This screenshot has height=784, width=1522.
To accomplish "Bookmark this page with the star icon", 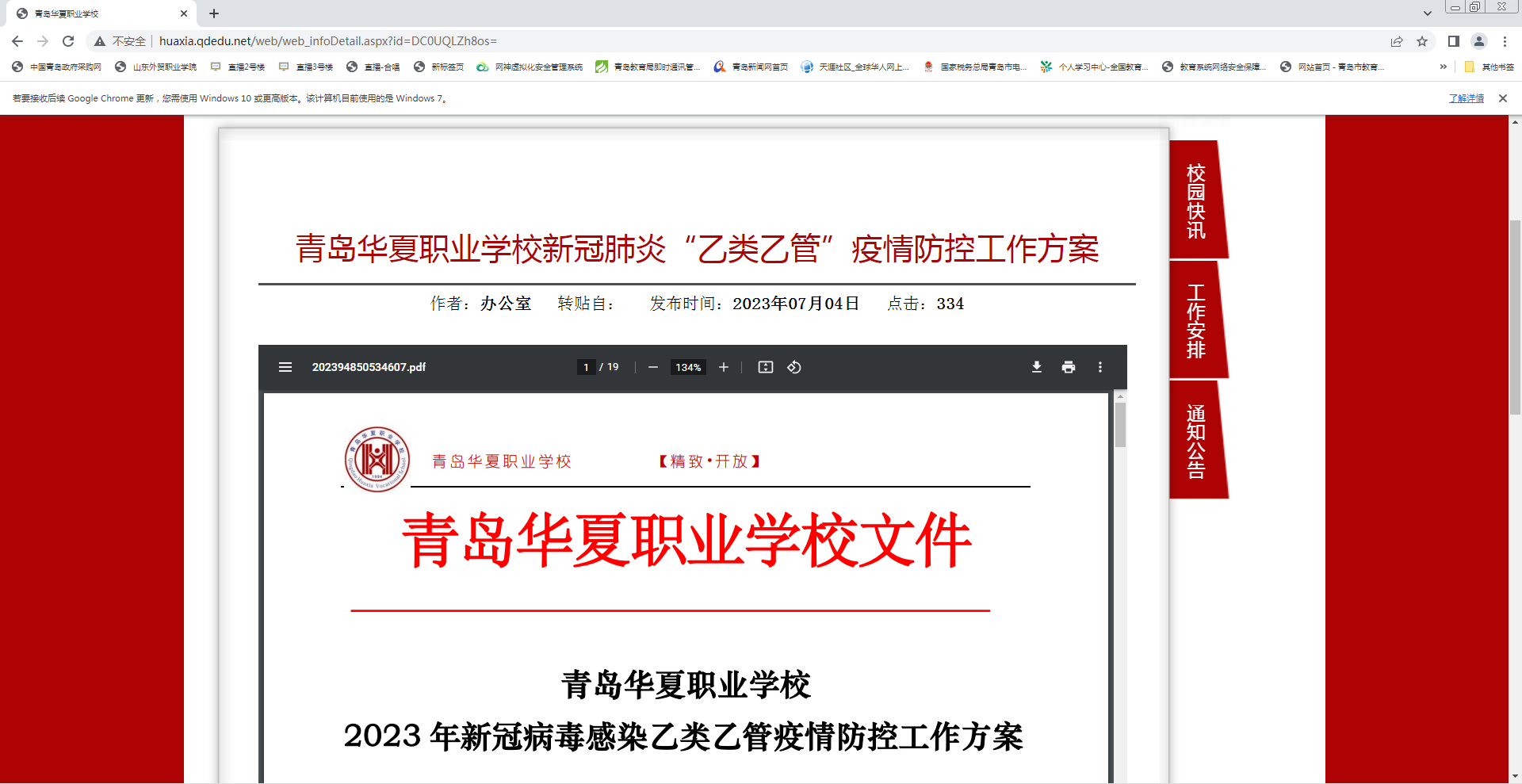I will (1422, 41).
